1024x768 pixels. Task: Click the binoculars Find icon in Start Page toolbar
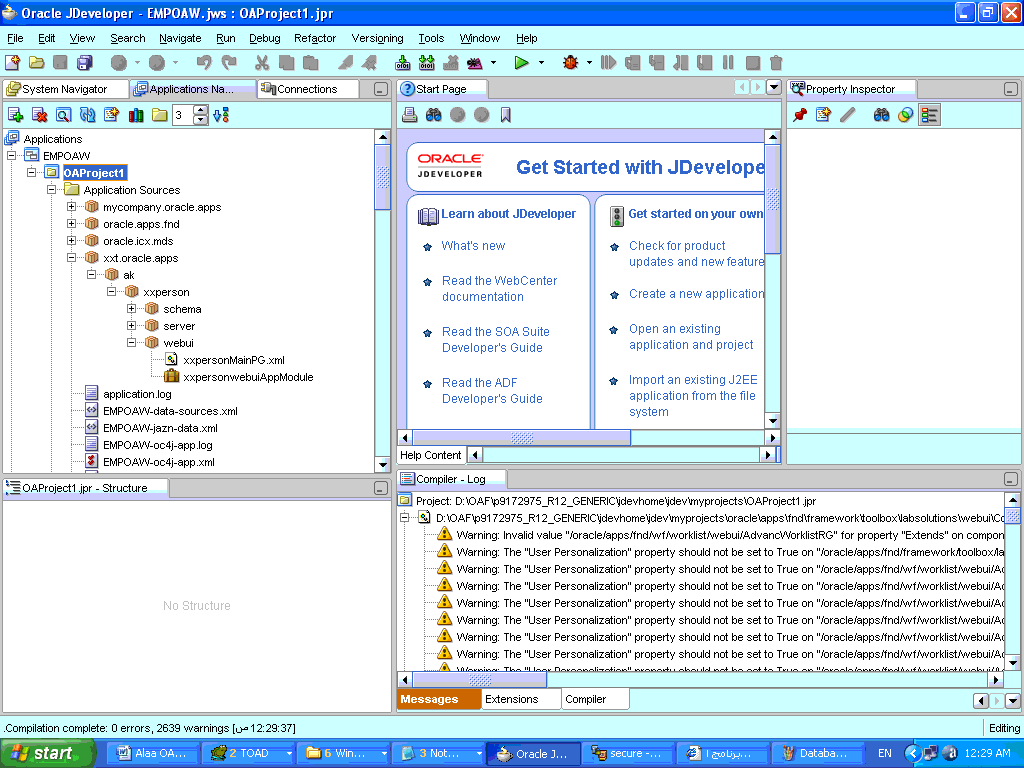(434, 116)
